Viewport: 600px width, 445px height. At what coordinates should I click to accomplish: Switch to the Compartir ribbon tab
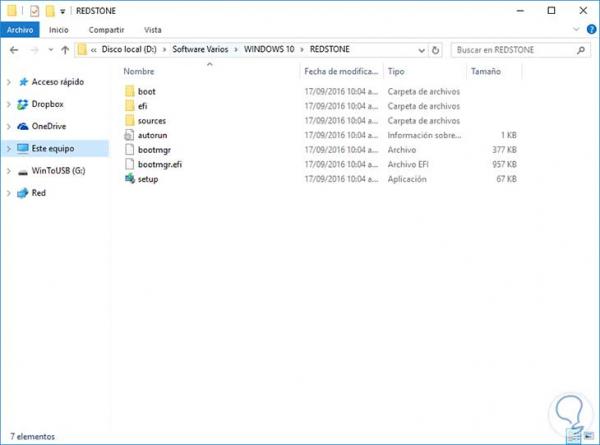(106, 30)
